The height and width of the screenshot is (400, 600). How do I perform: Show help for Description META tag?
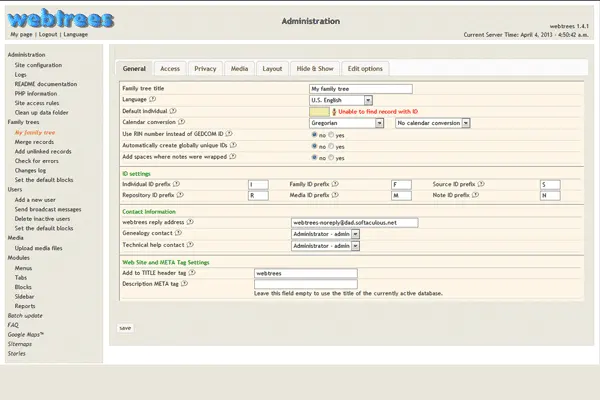click(186, 283)
